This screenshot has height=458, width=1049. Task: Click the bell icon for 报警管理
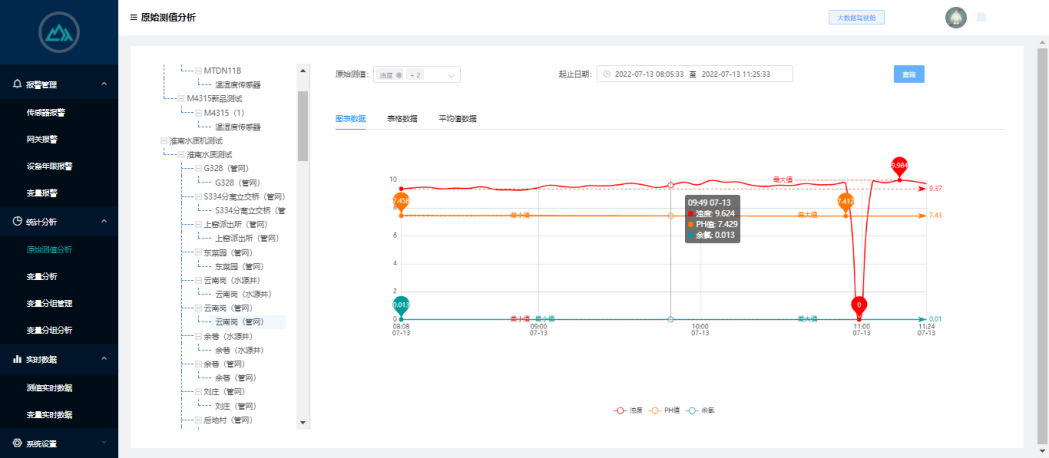[16, 85]
